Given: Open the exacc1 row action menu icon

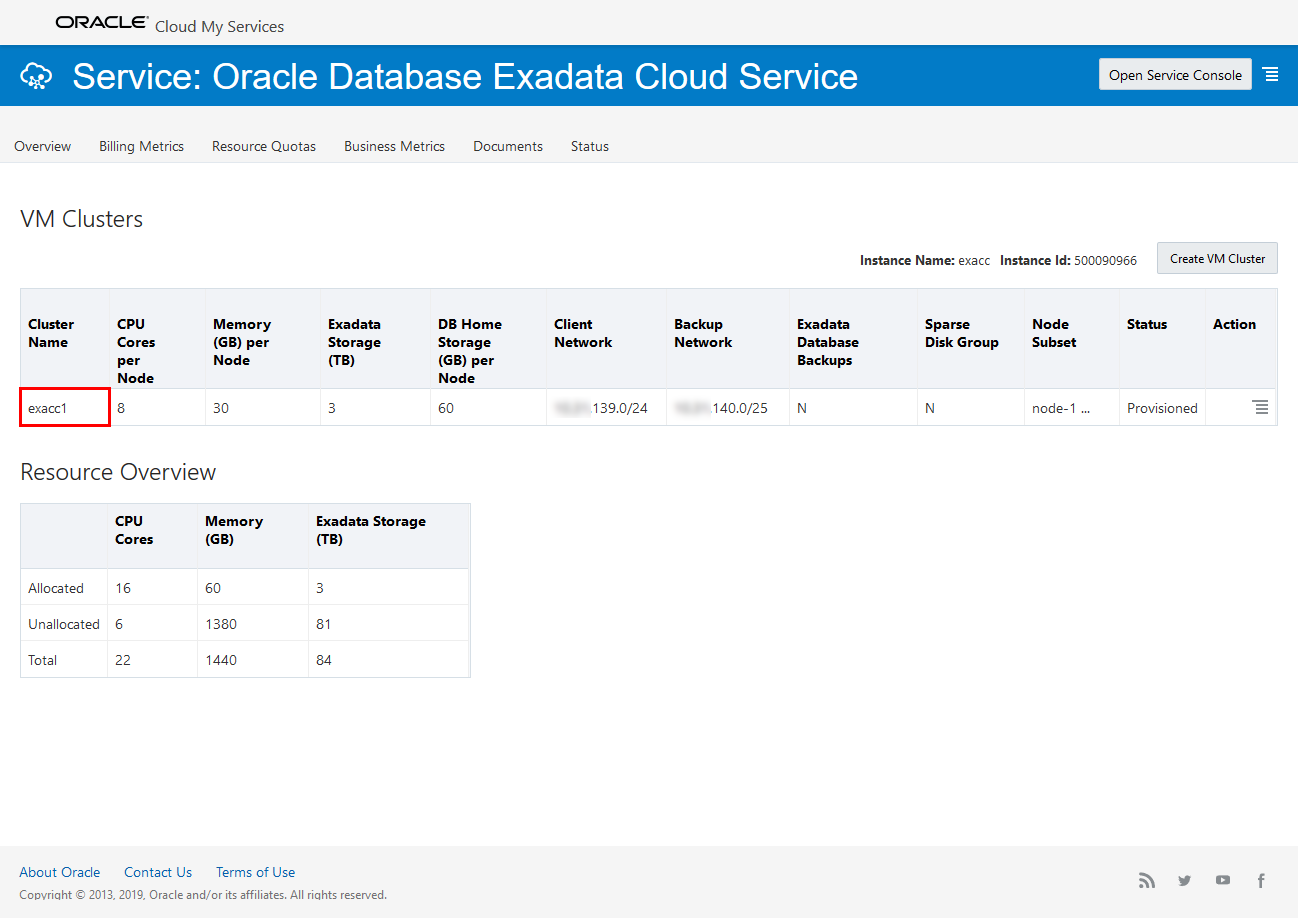Looking at the screenshot, I should coord(1260,407).
